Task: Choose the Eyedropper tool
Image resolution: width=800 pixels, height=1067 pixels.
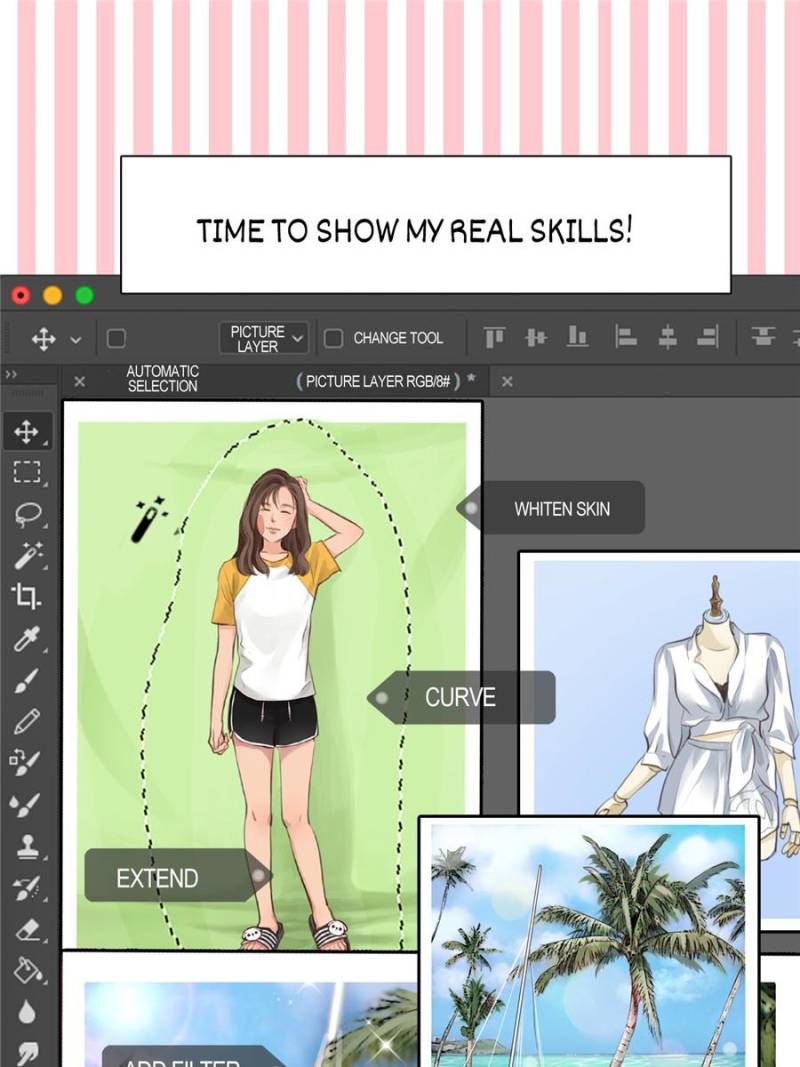Action: click(26, 639)
